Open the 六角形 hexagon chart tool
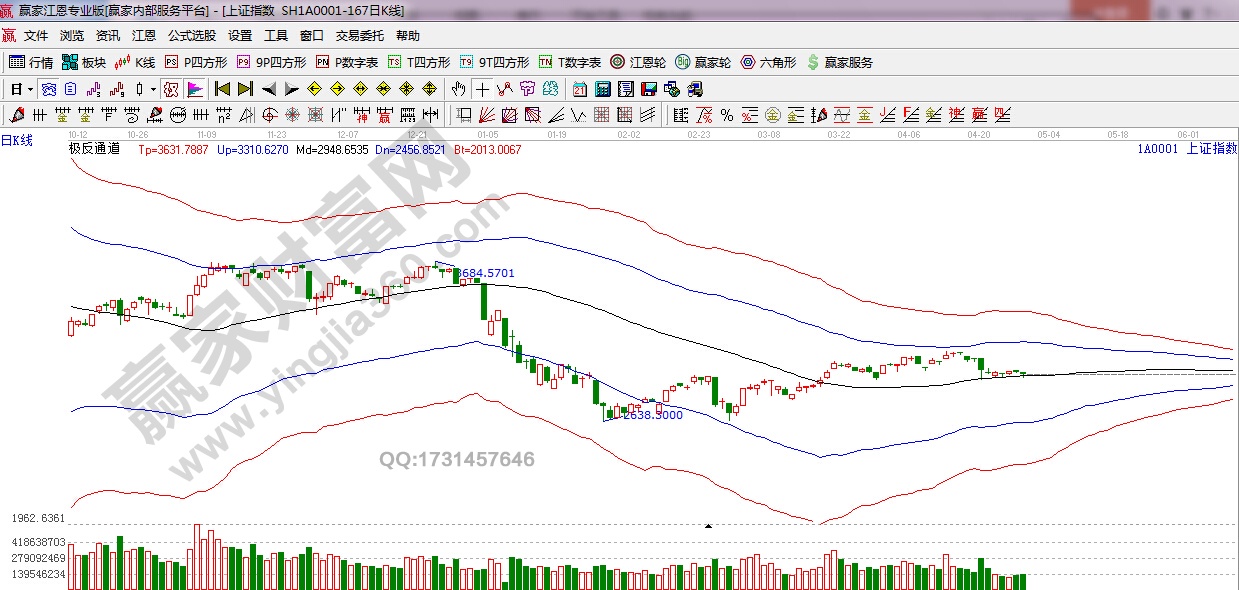 (x=768, y=62)
